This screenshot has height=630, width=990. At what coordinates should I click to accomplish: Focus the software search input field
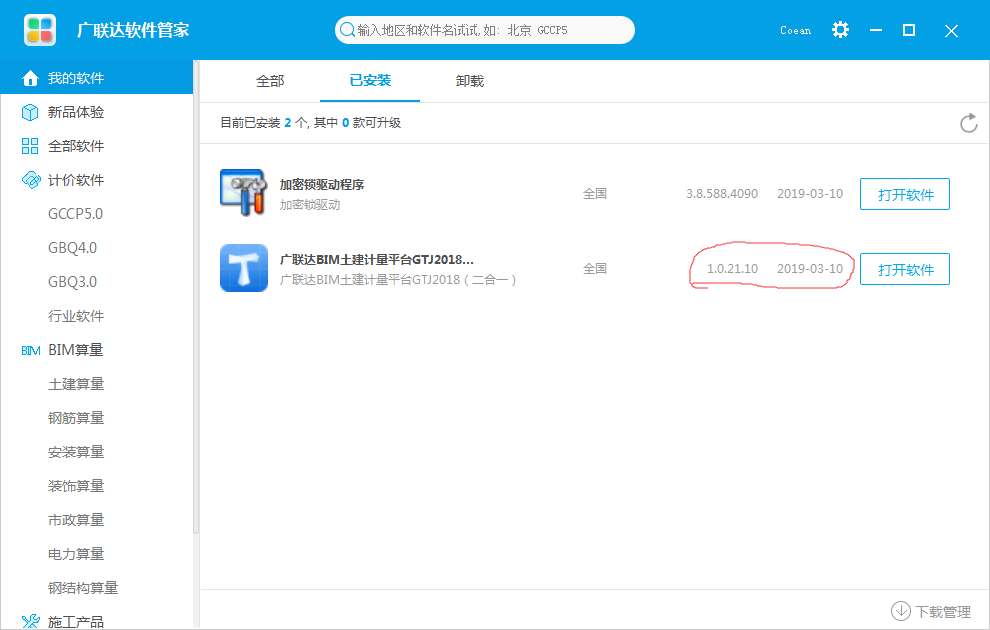484,30
